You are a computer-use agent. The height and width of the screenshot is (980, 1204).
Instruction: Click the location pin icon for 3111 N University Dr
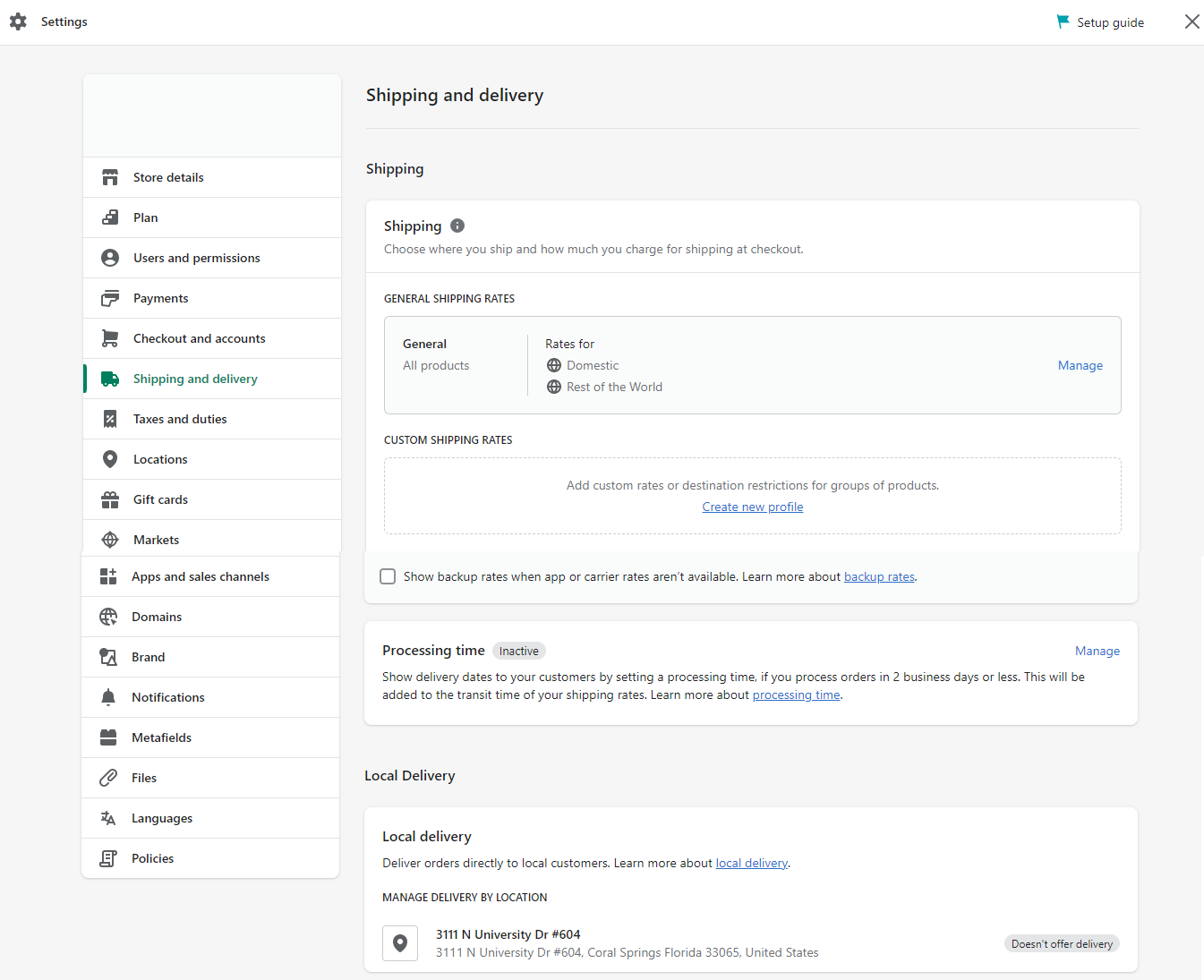[400, 943]
